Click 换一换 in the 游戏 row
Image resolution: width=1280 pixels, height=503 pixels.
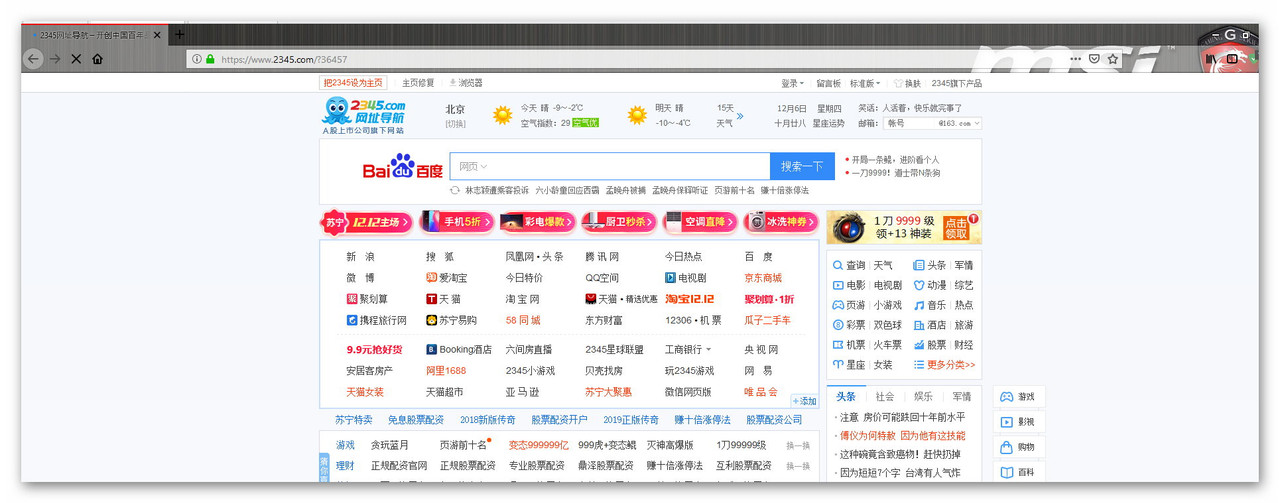(x=798, y=445)
